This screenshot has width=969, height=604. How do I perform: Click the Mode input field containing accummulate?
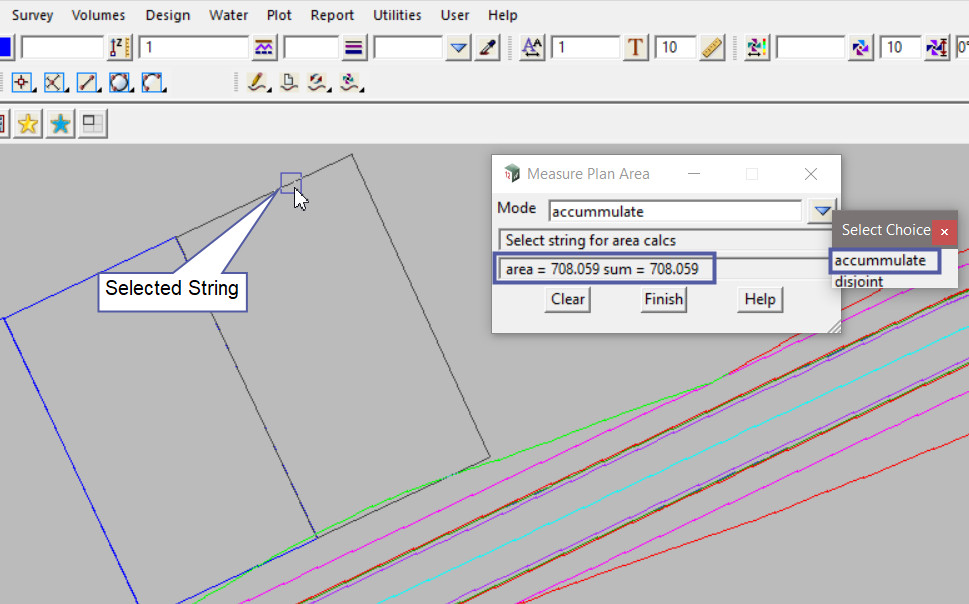point(675,211)
